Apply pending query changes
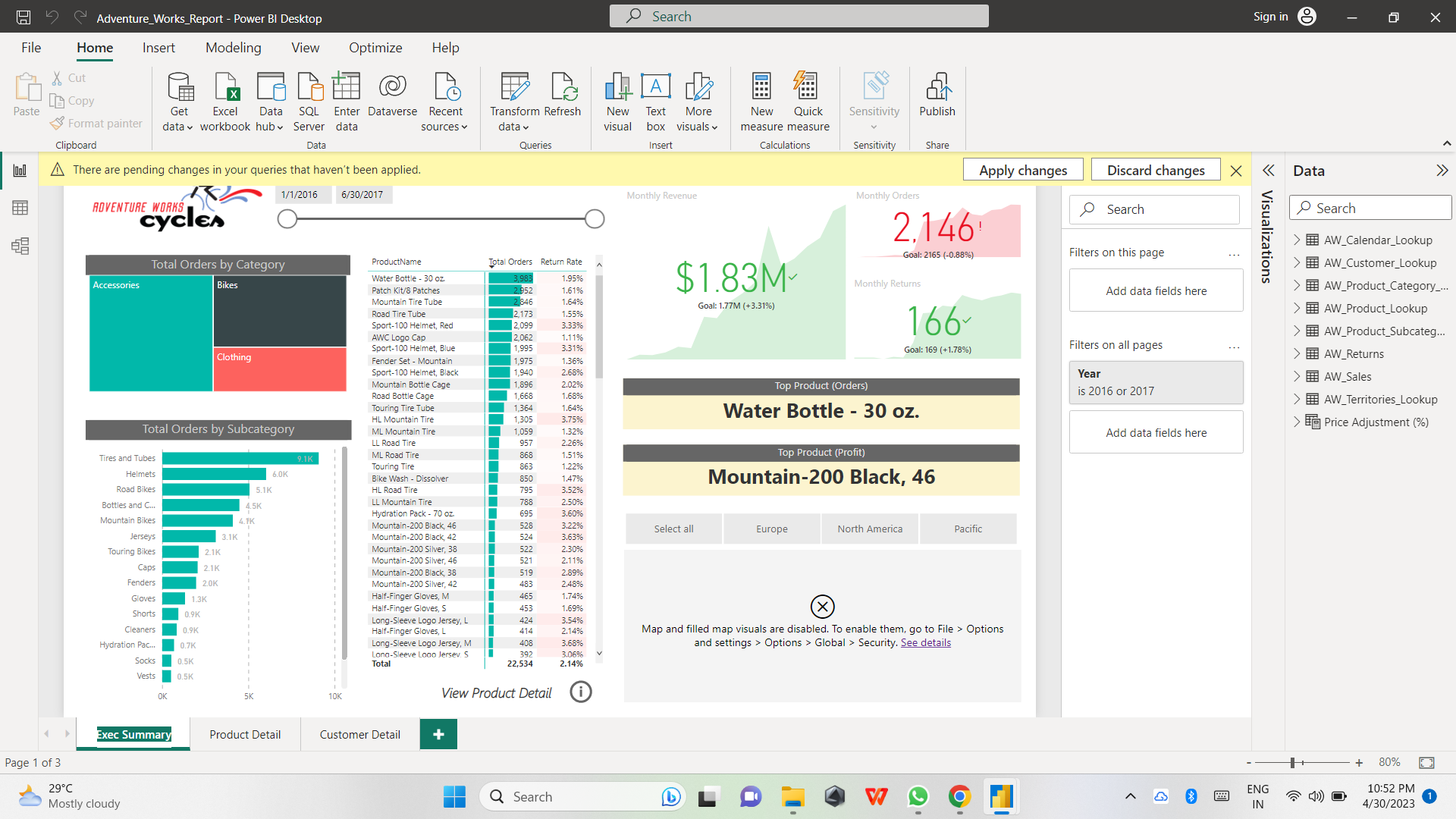1456x819 pixels. [1022, 169]
